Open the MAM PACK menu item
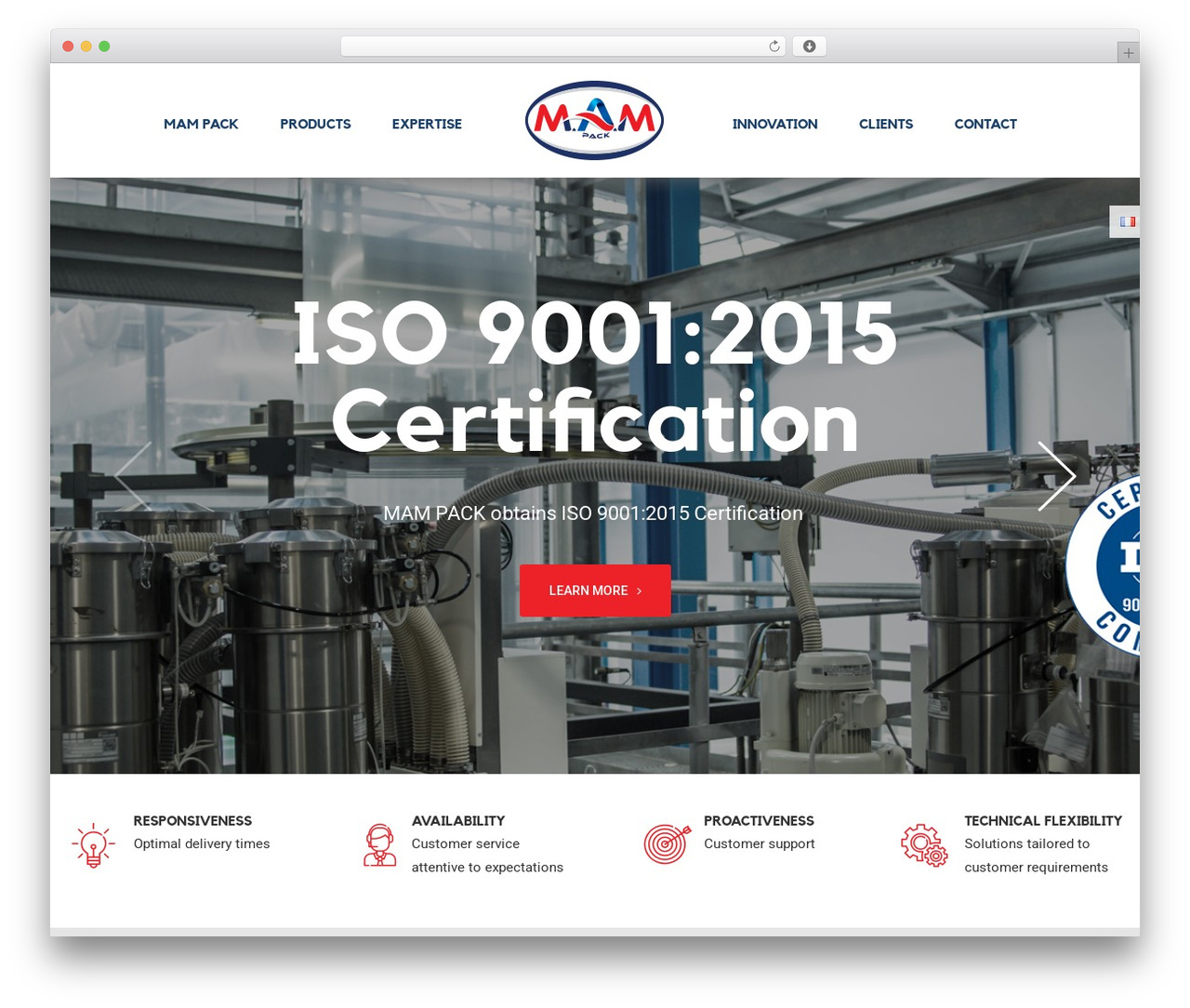Viewport: 1190px width, 1008px height. tap(201, 124)
